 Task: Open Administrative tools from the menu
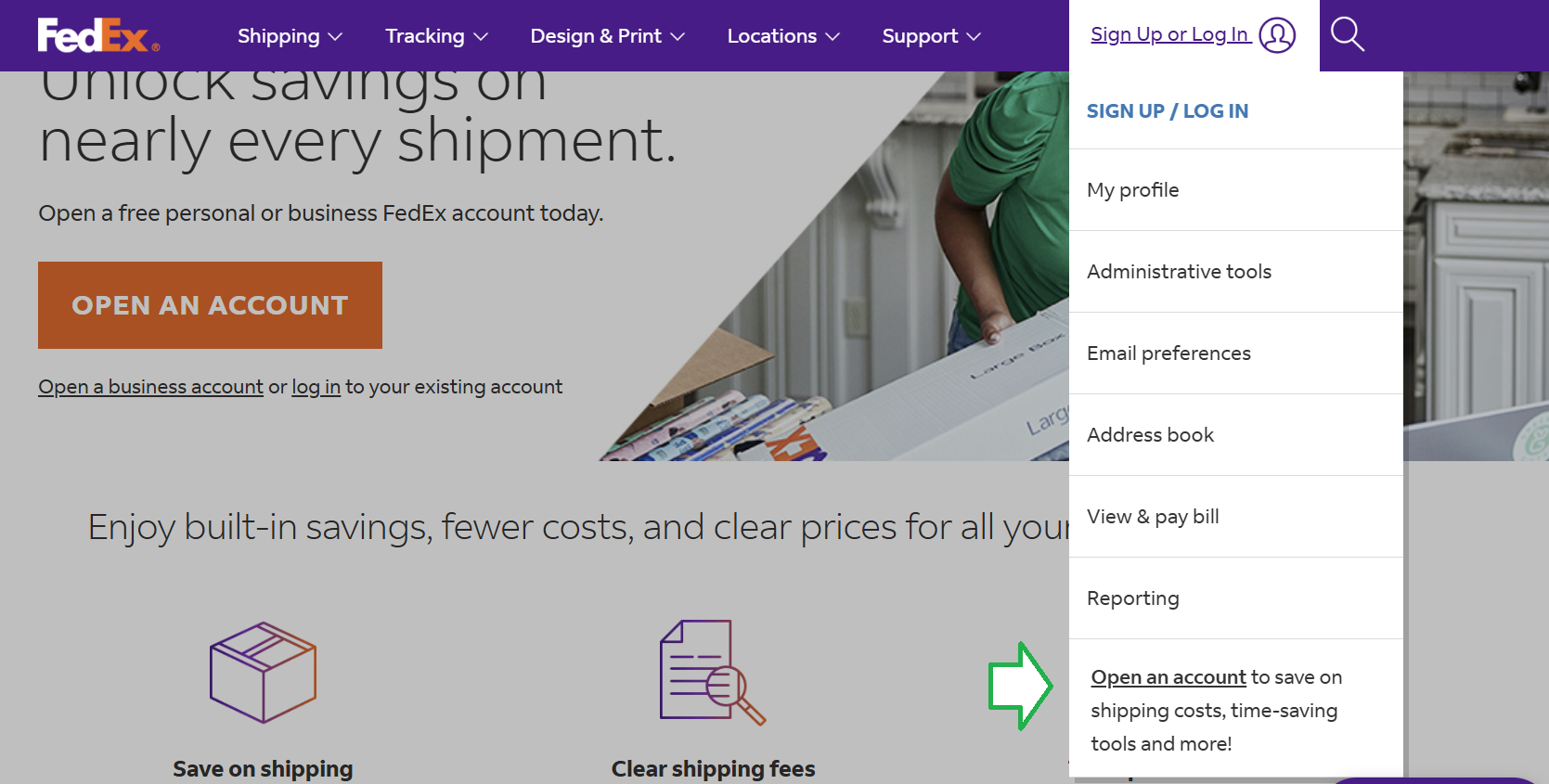[x=1179, y=271]
